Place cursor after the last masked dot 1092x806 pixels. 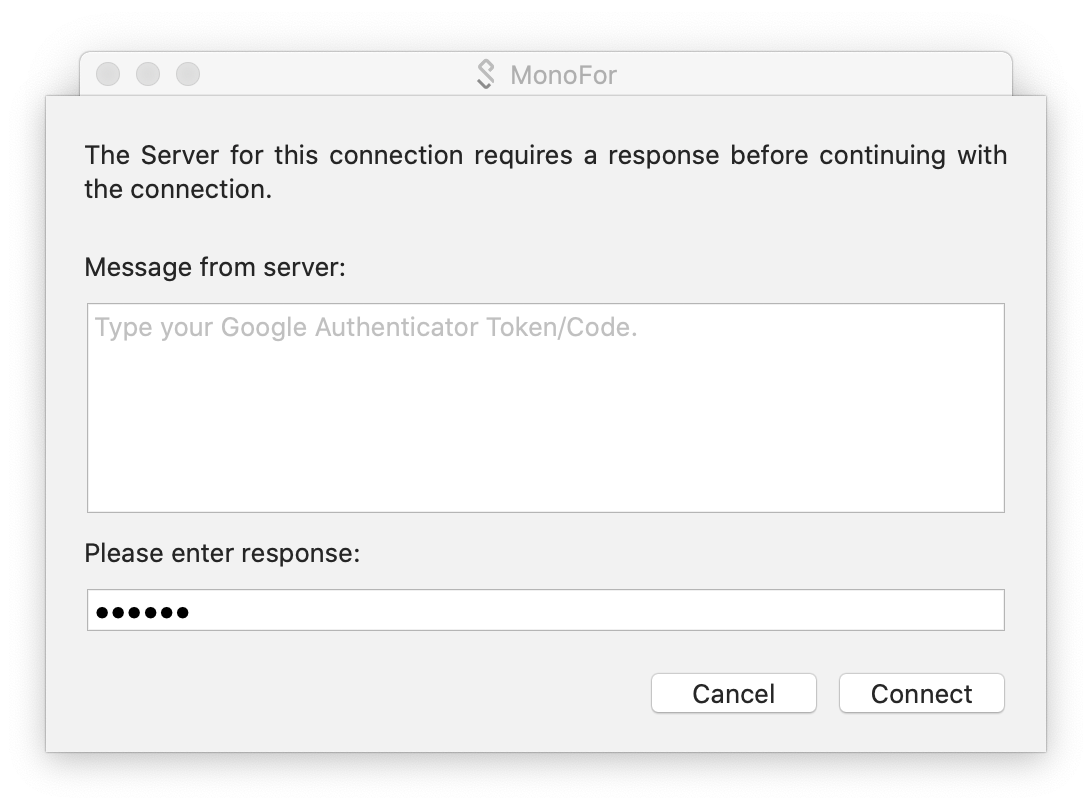point(191,611)
